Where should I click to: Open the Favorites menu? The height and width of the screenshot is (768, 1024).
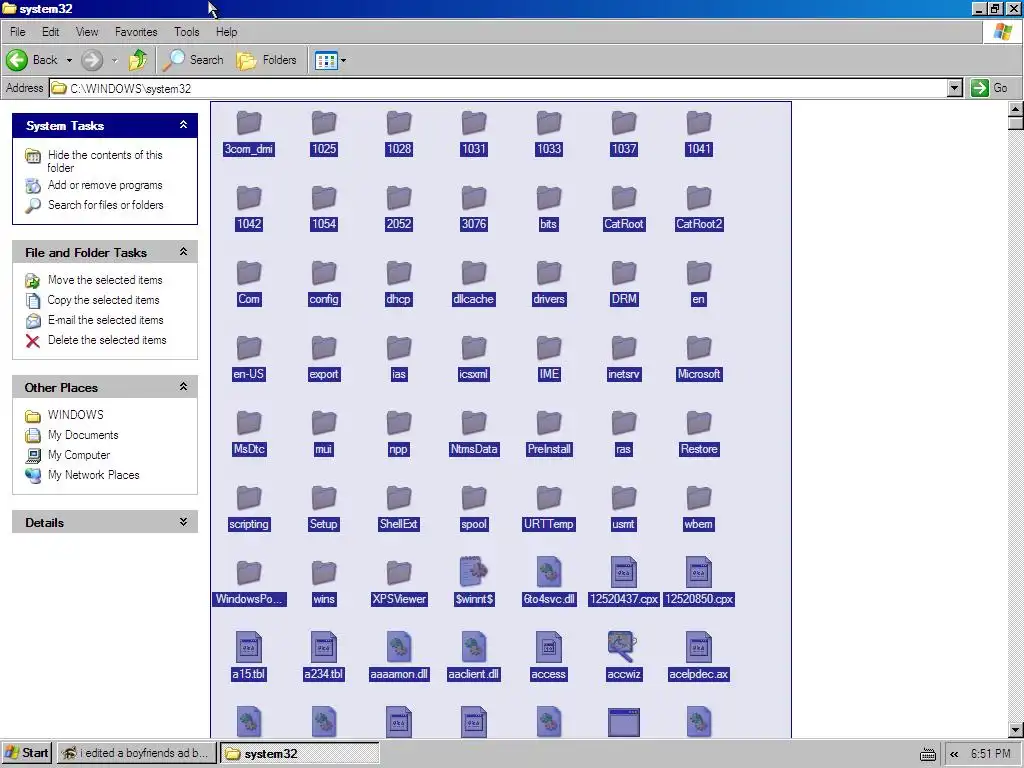(136, 32)
